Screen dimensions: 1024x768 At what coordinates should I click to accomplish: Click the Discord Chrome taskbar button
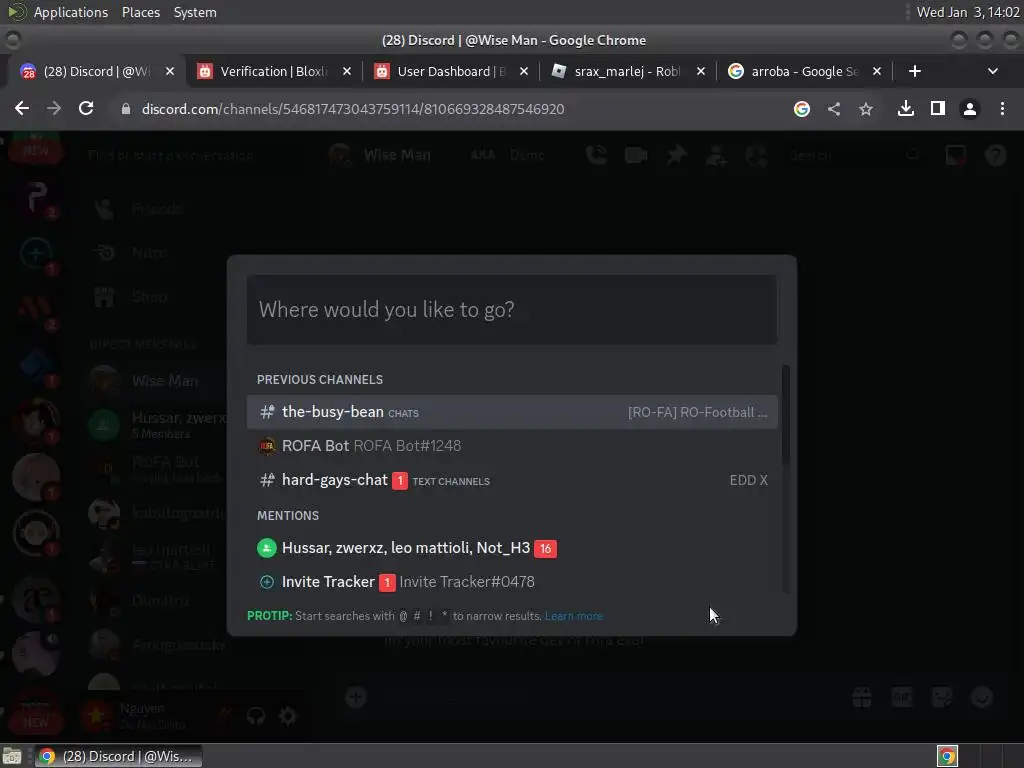pos(118,756)
